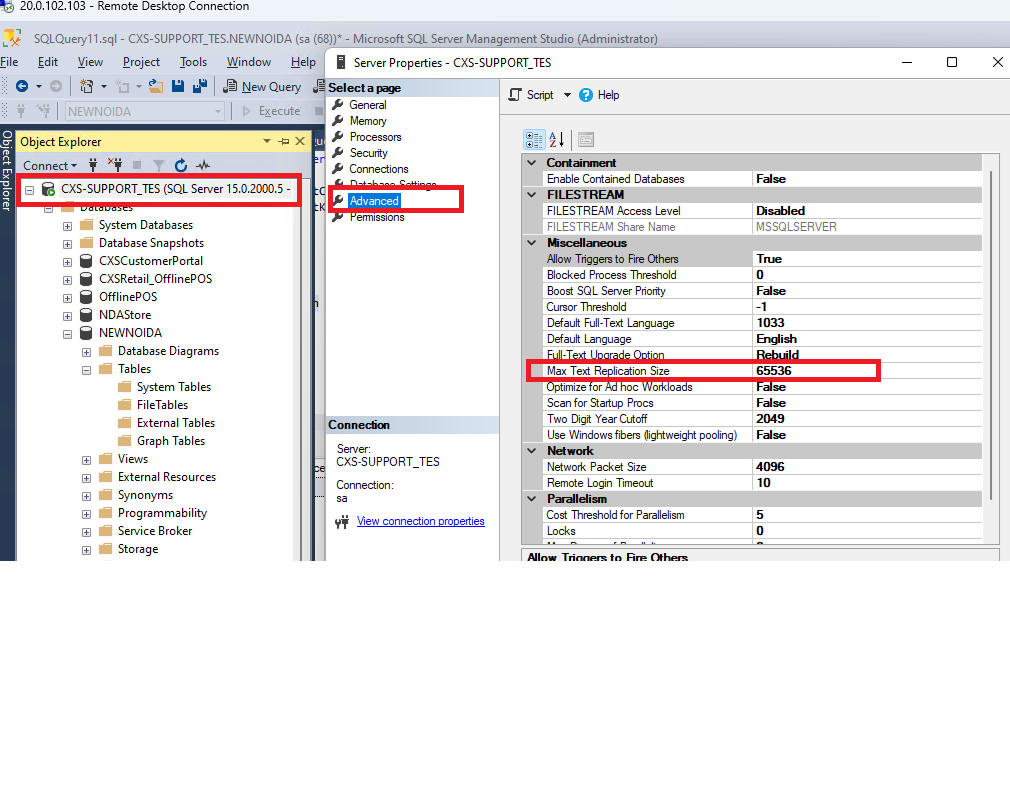This screenshot has width=1010, height=800.
Task: Click the Property Pages icon in the grid toolbar
Action: tap(586, 139)
